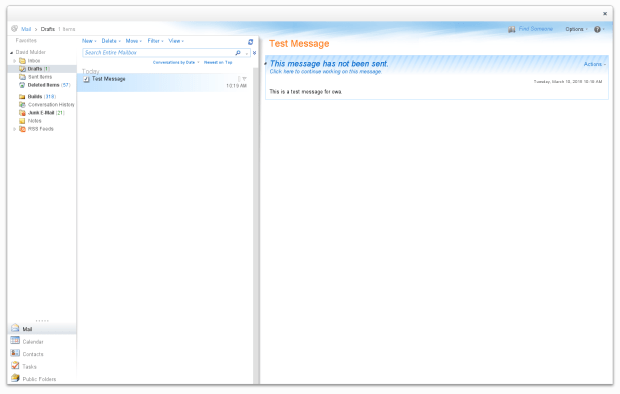Click the navigation pane resize dots

(x=42, y=320)
